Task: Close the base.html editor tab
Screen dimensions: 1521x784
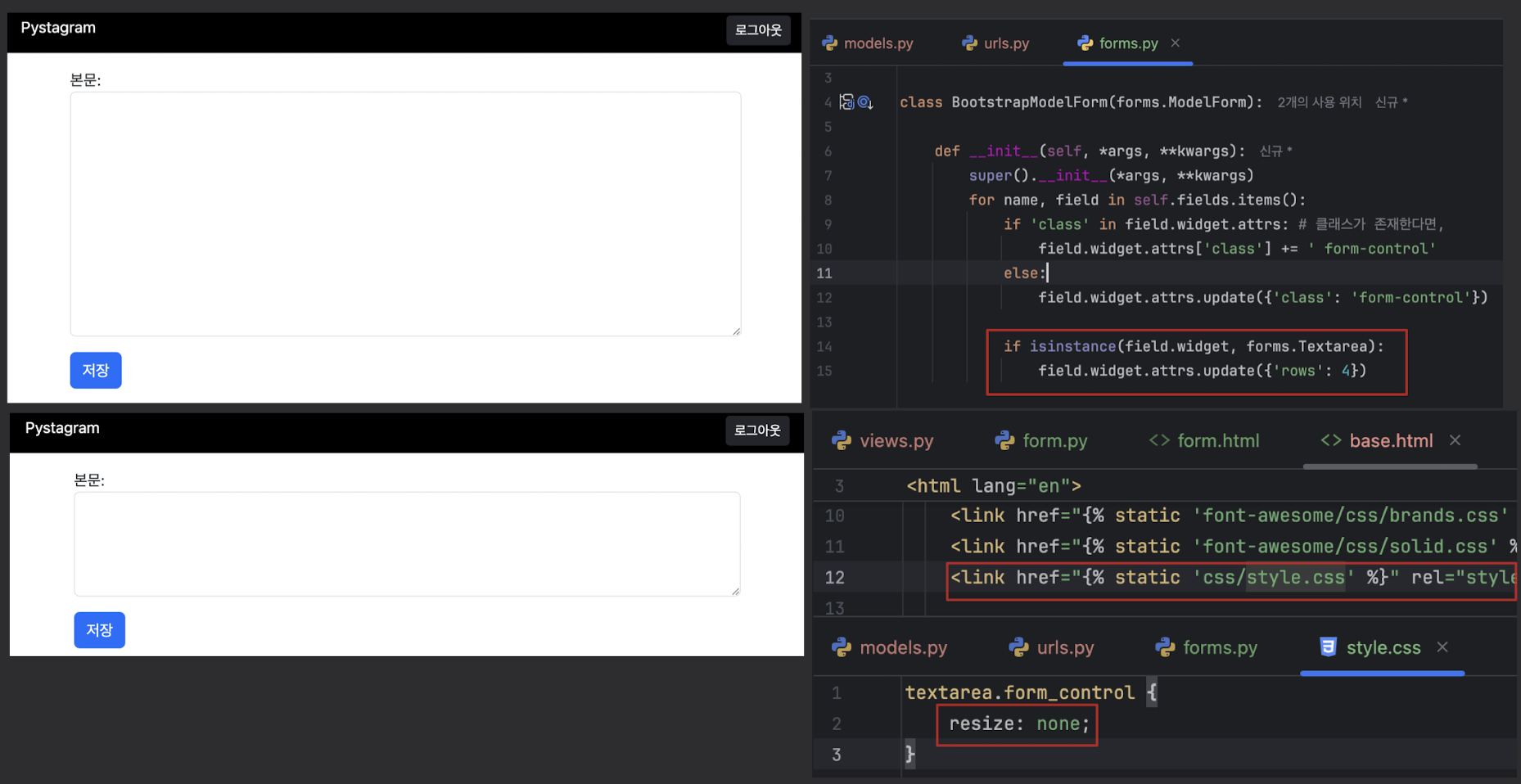Action: (x=1455, y=440)
